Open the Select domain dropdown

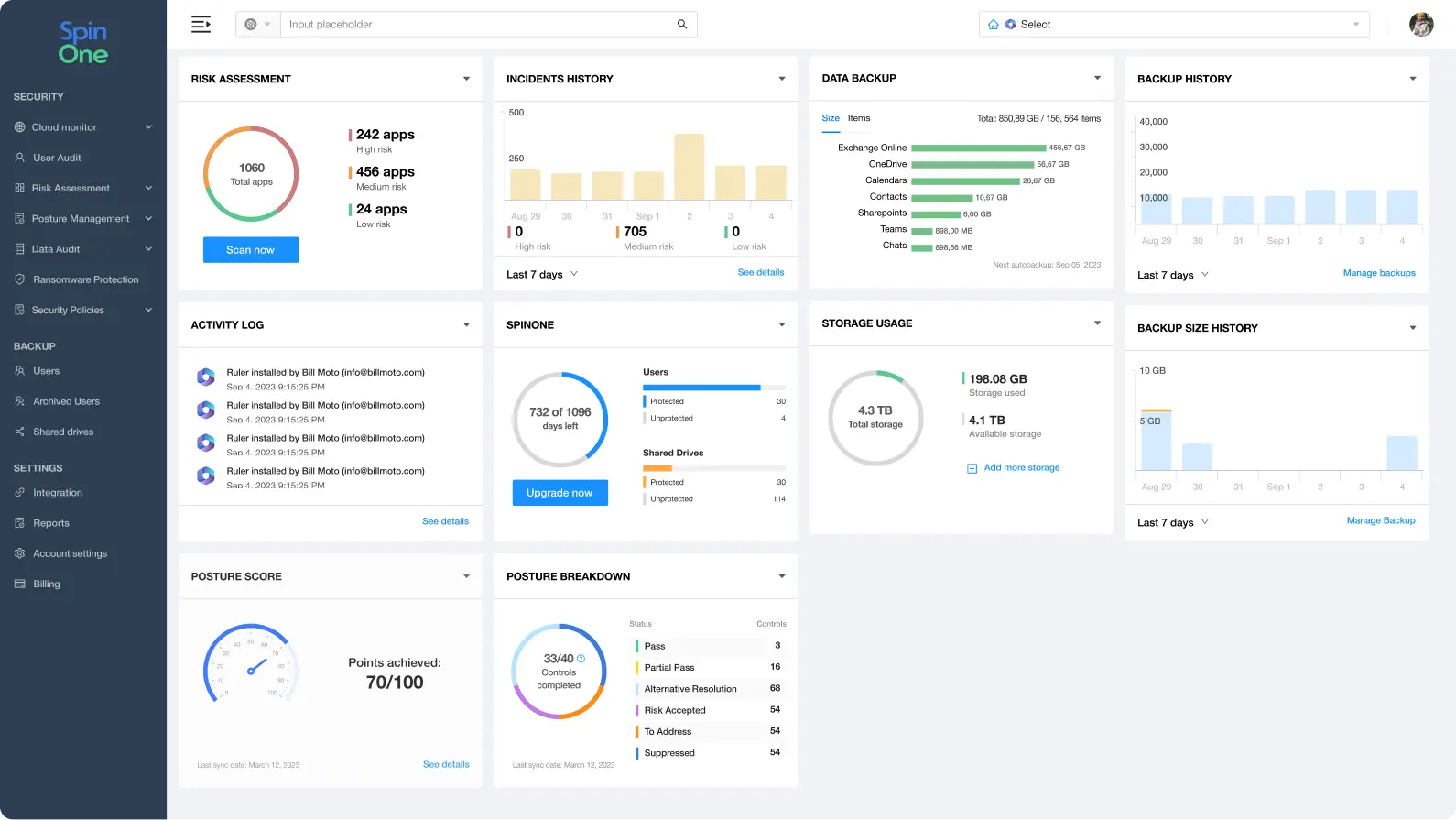pos(1173,25)
